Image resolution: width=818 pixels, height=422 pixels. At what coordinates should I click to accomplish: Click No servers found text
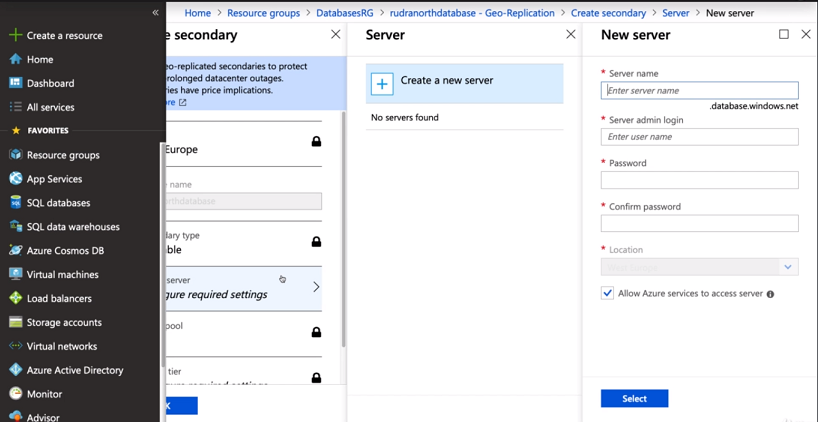pos(404,117)
